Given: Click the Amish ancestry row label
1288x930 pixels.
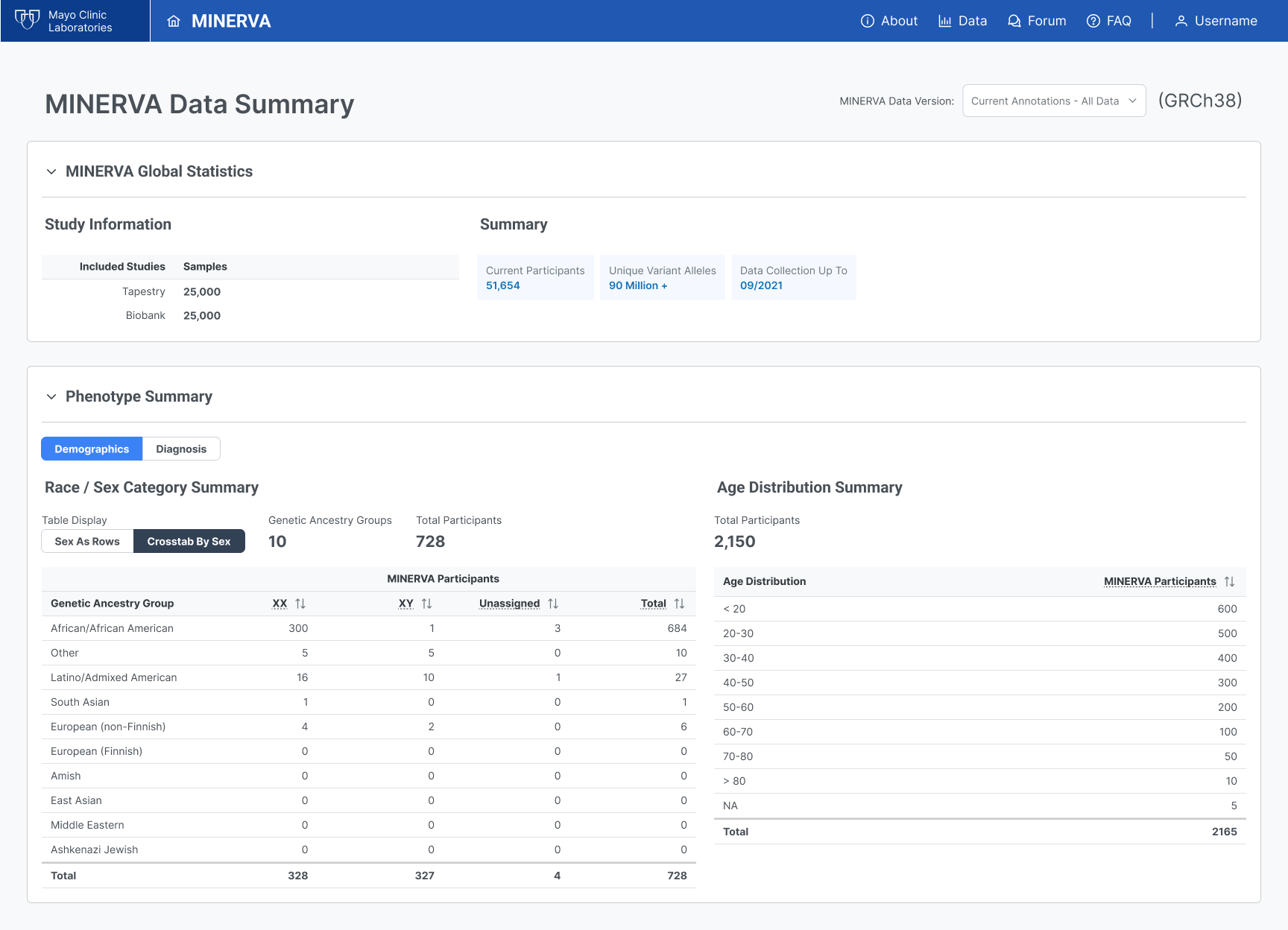Looking at the screenshot, I should tap(66, 776).
